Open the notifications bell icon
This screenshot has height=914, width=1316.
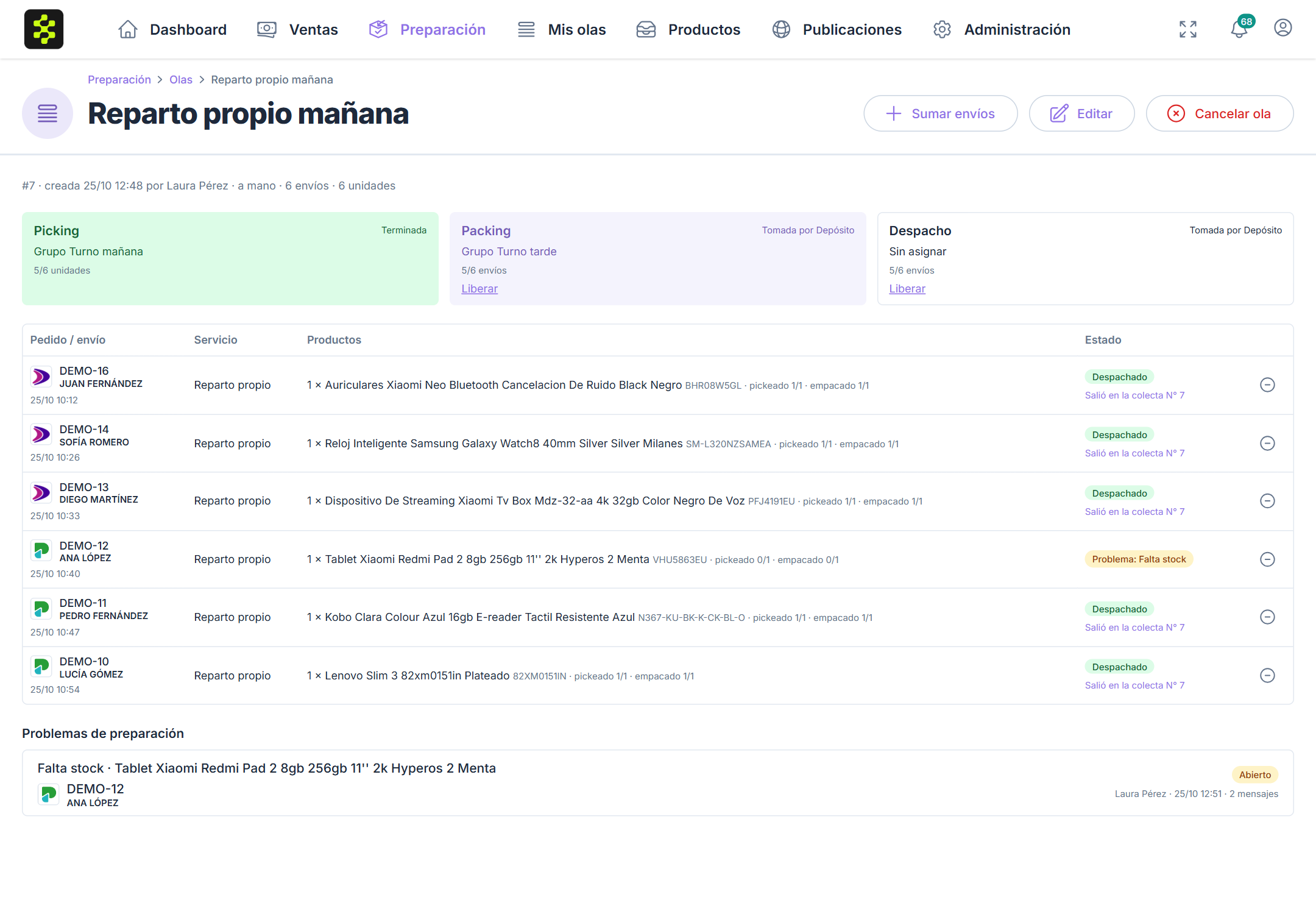tap(1240, 29)
